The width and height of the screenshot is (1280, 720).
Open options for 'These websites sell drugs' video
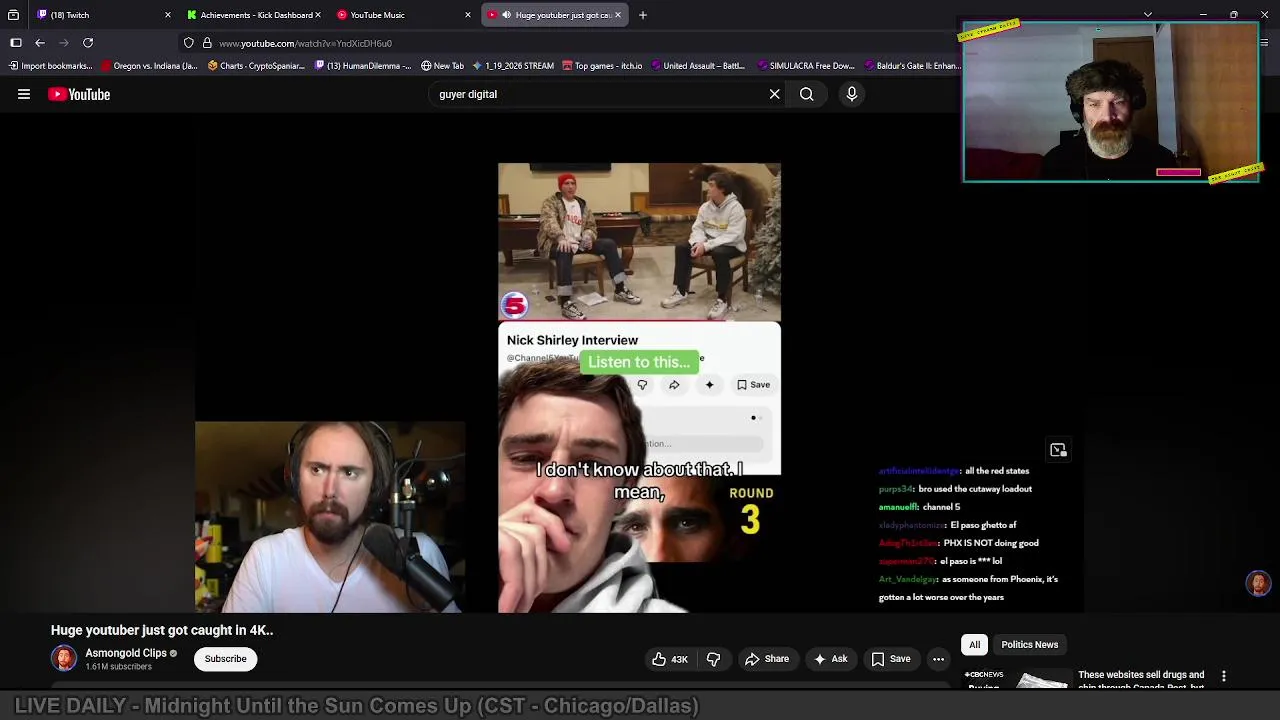tap(1223, 676)
